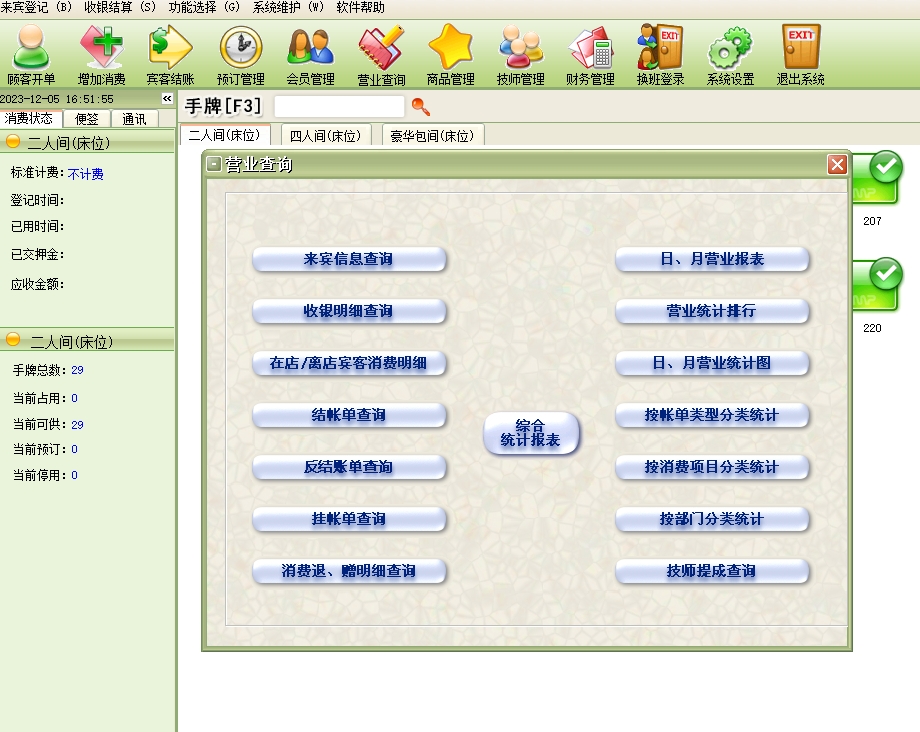Click the 手牌 number input field
This screenshot has width=920, height=732.
click(x=339, y=106)
